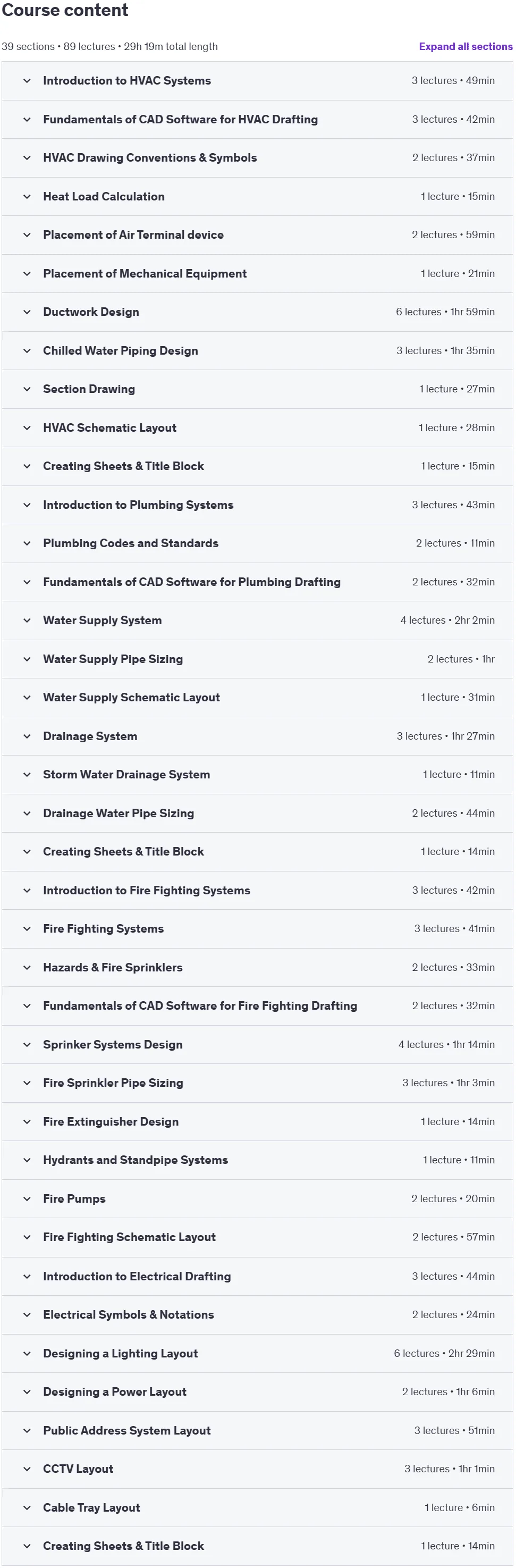Click Expand all sections link
Viewport: 516px width, 1568px height.
coord(466,46)
